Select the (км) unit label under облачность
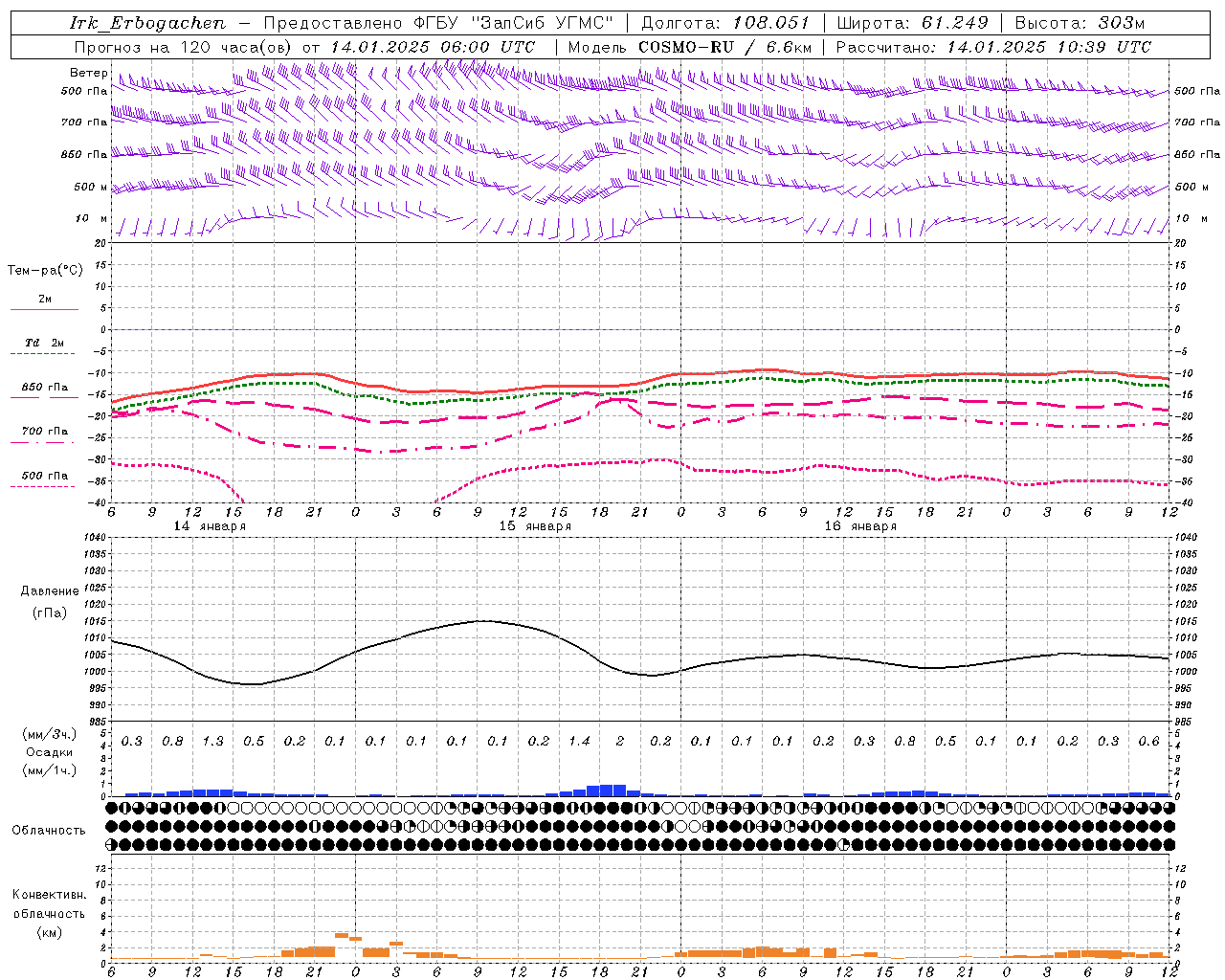Viewport: 1225px width, 980px height. tap(49, 932)
